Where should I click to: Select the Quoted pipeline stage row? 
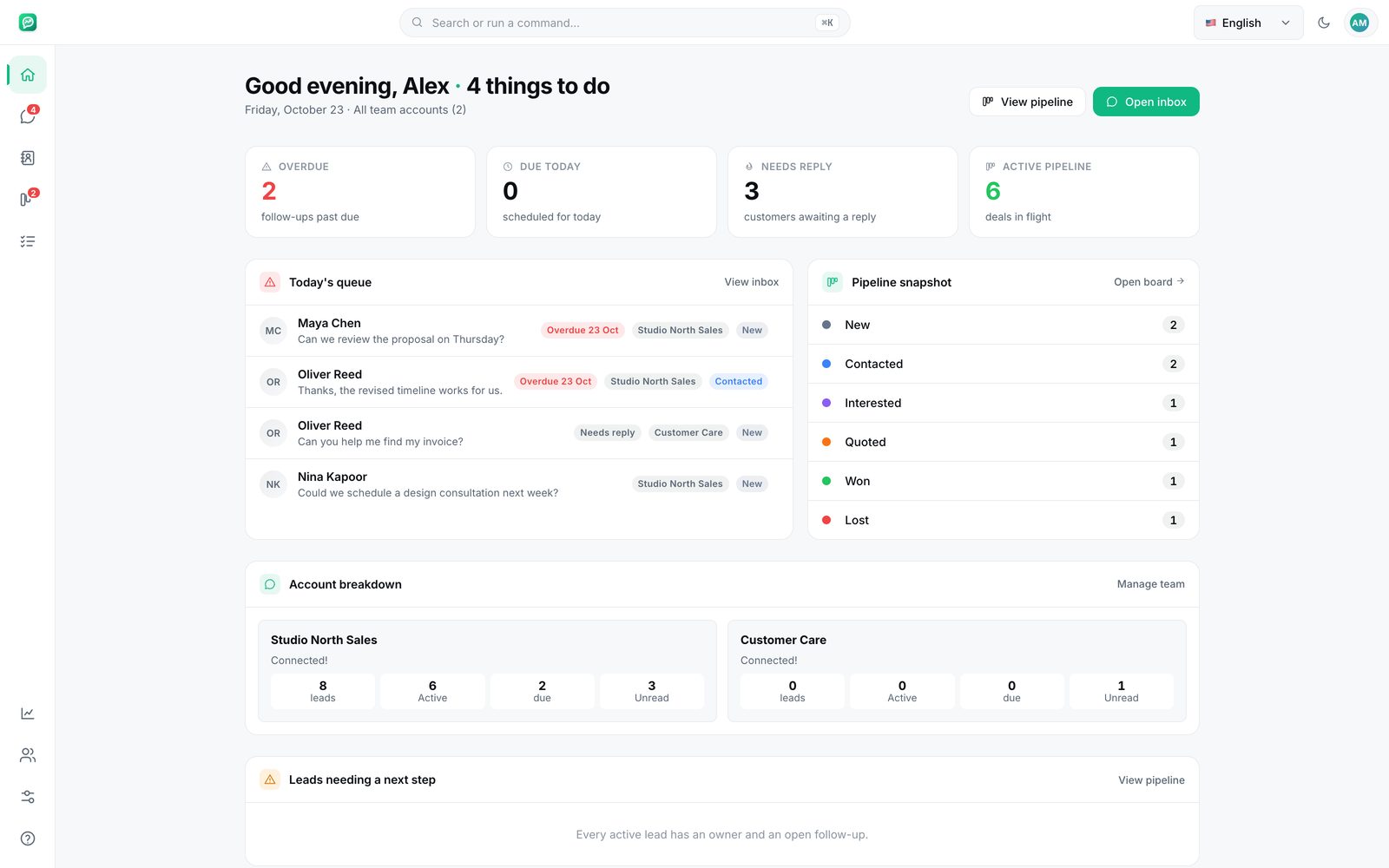click(1004, 442)
